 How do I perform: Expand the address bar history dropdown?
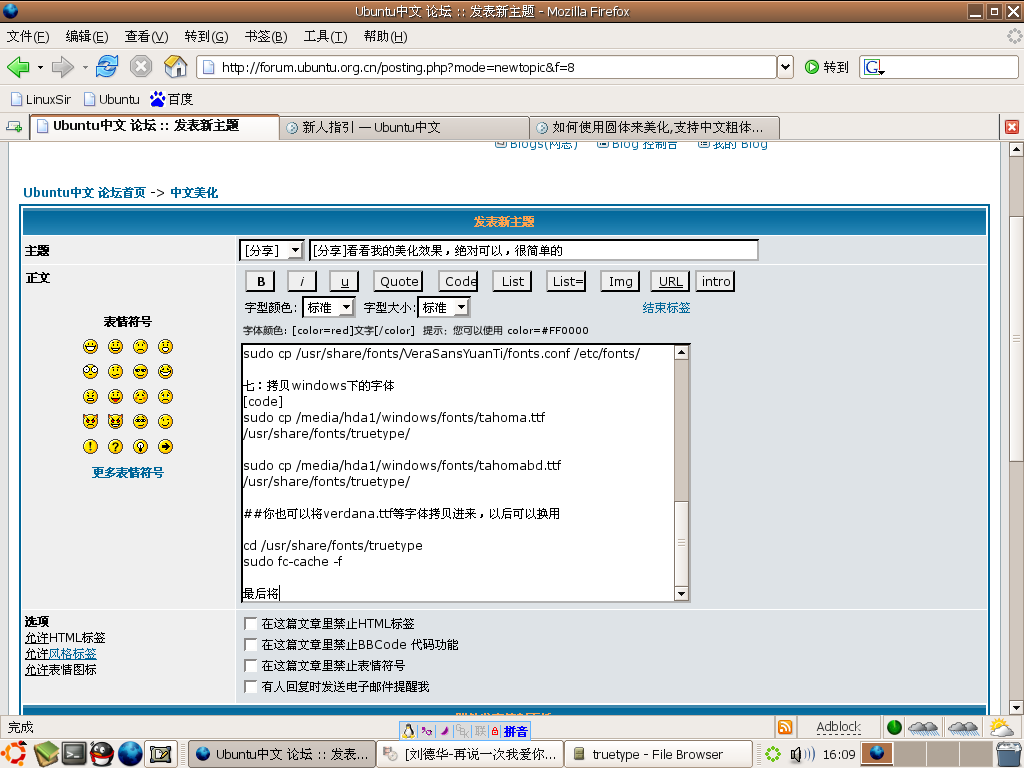click(x=786, y=67)
